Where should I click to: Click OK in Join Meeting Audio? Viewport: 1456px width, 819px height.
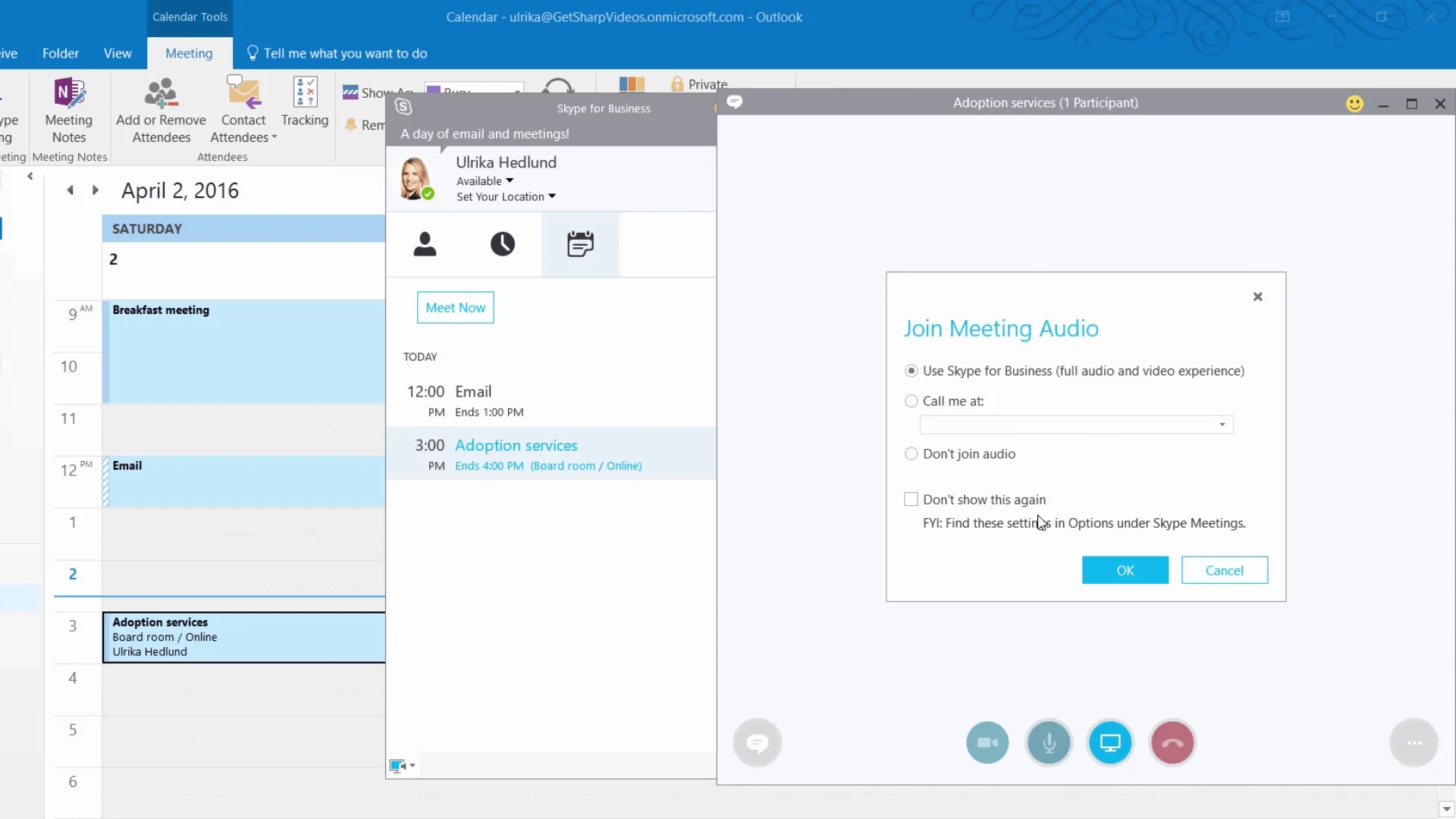(1125, 570)
